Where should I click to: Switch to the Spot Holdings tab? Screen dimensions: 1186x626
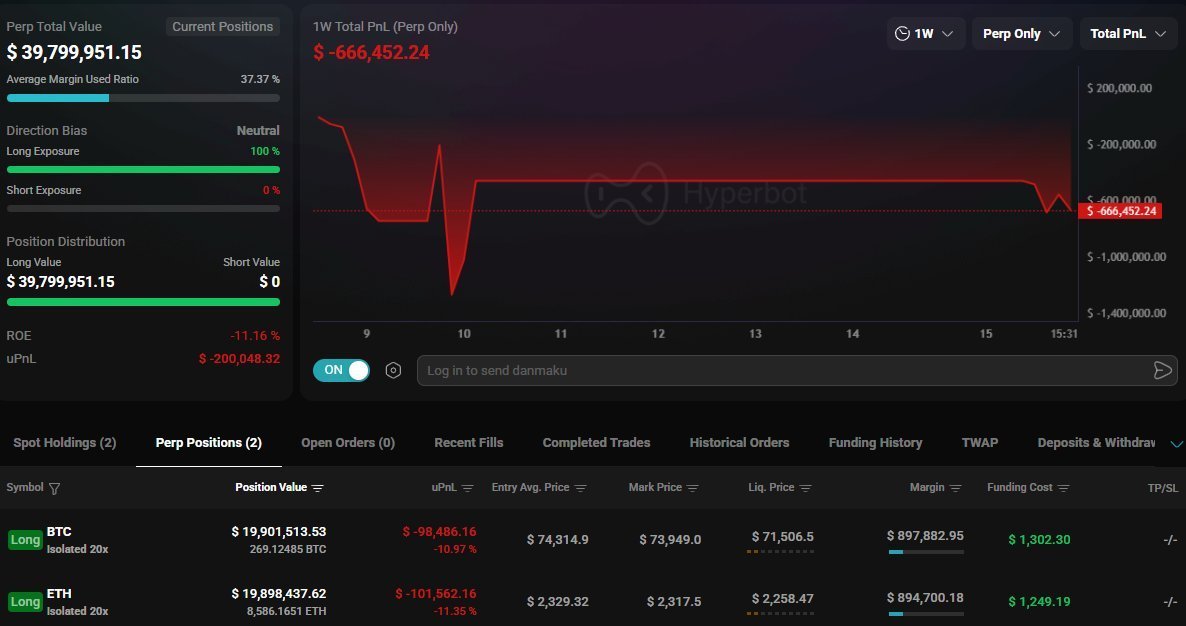(x=64, y=442)
